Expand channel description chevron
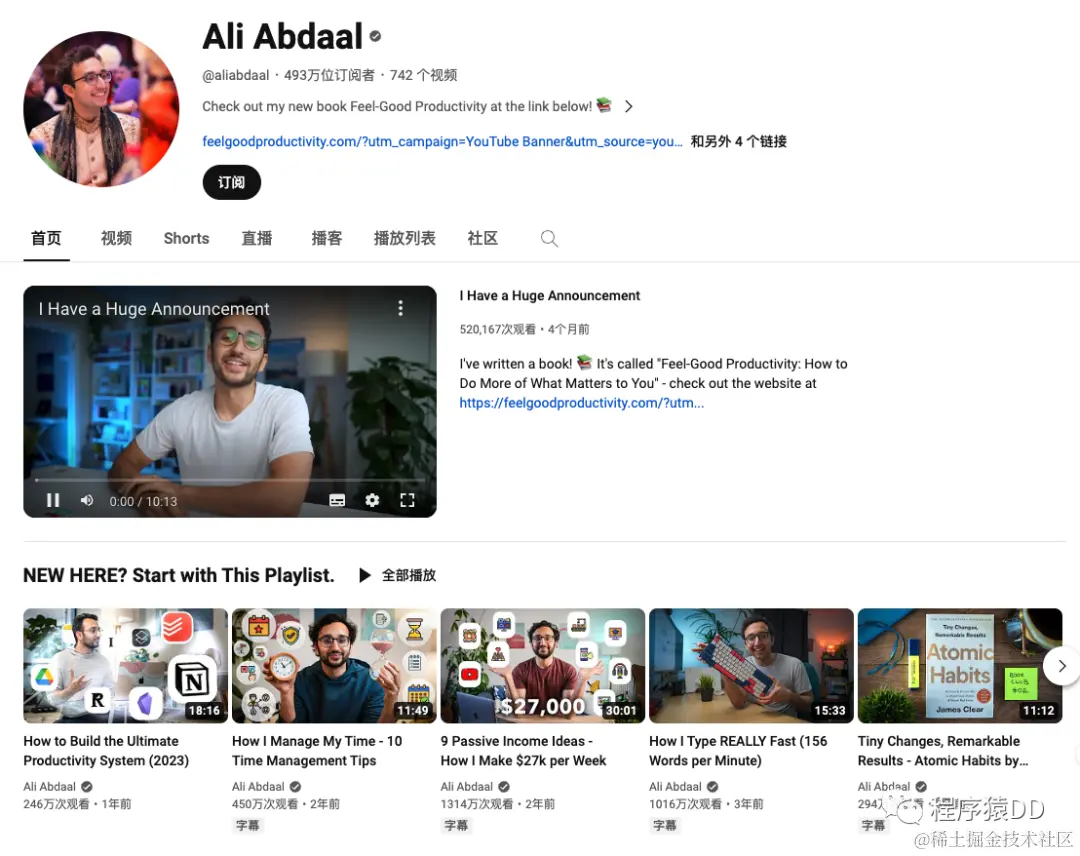The width and height of the screenshot is (1080, 856). point(628,107)
